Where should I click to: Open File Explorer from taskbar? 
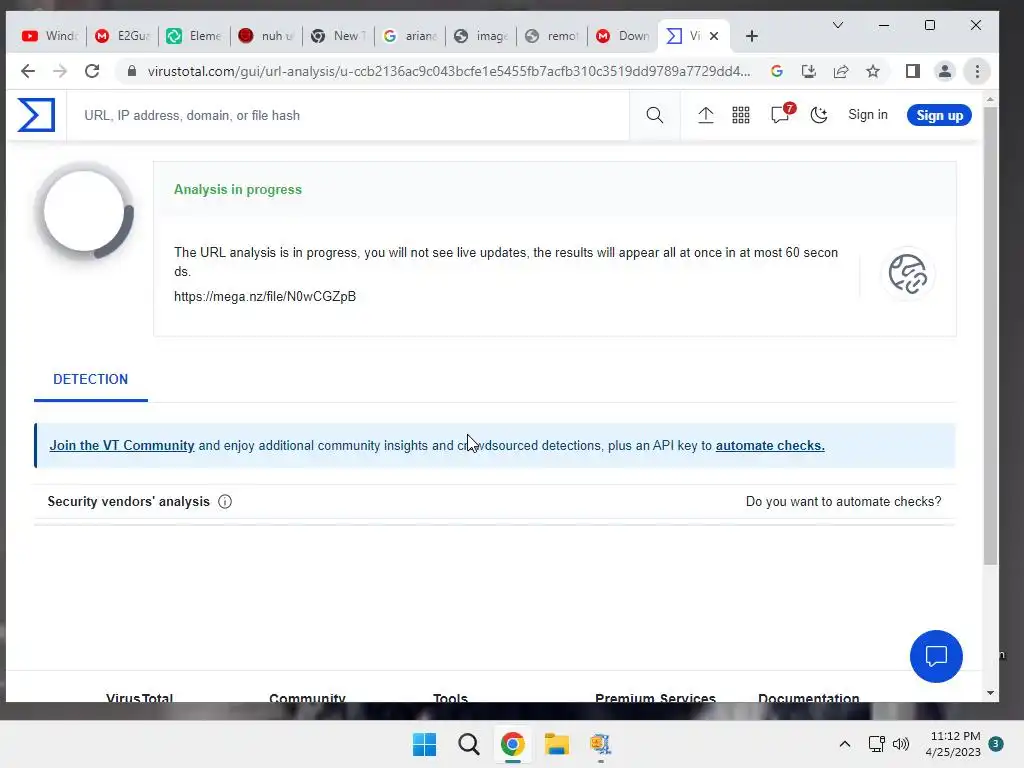(556, 744)
